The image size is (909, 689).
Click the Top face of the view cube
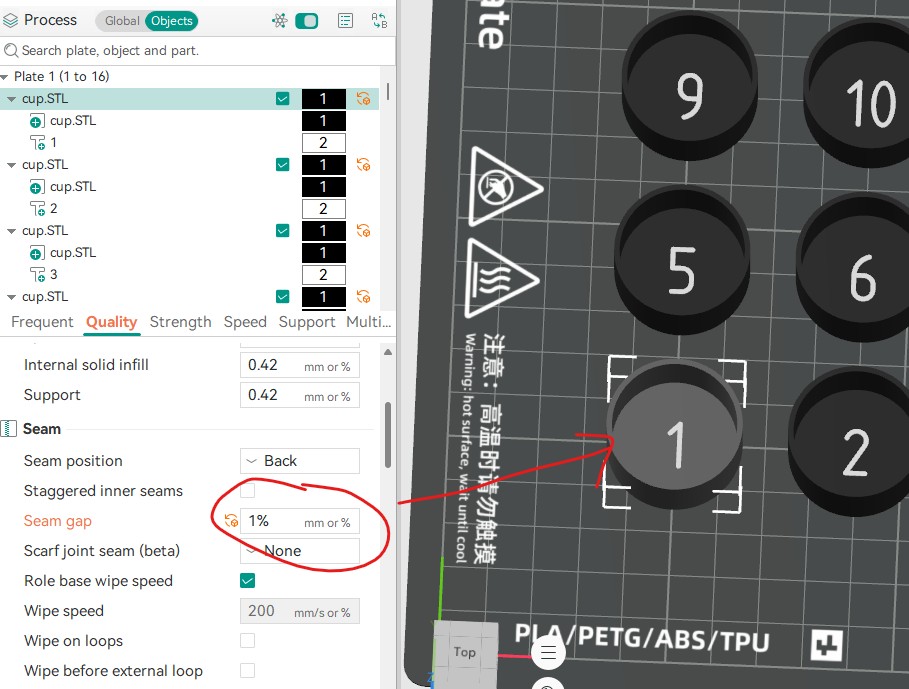[x=466, y=652]
